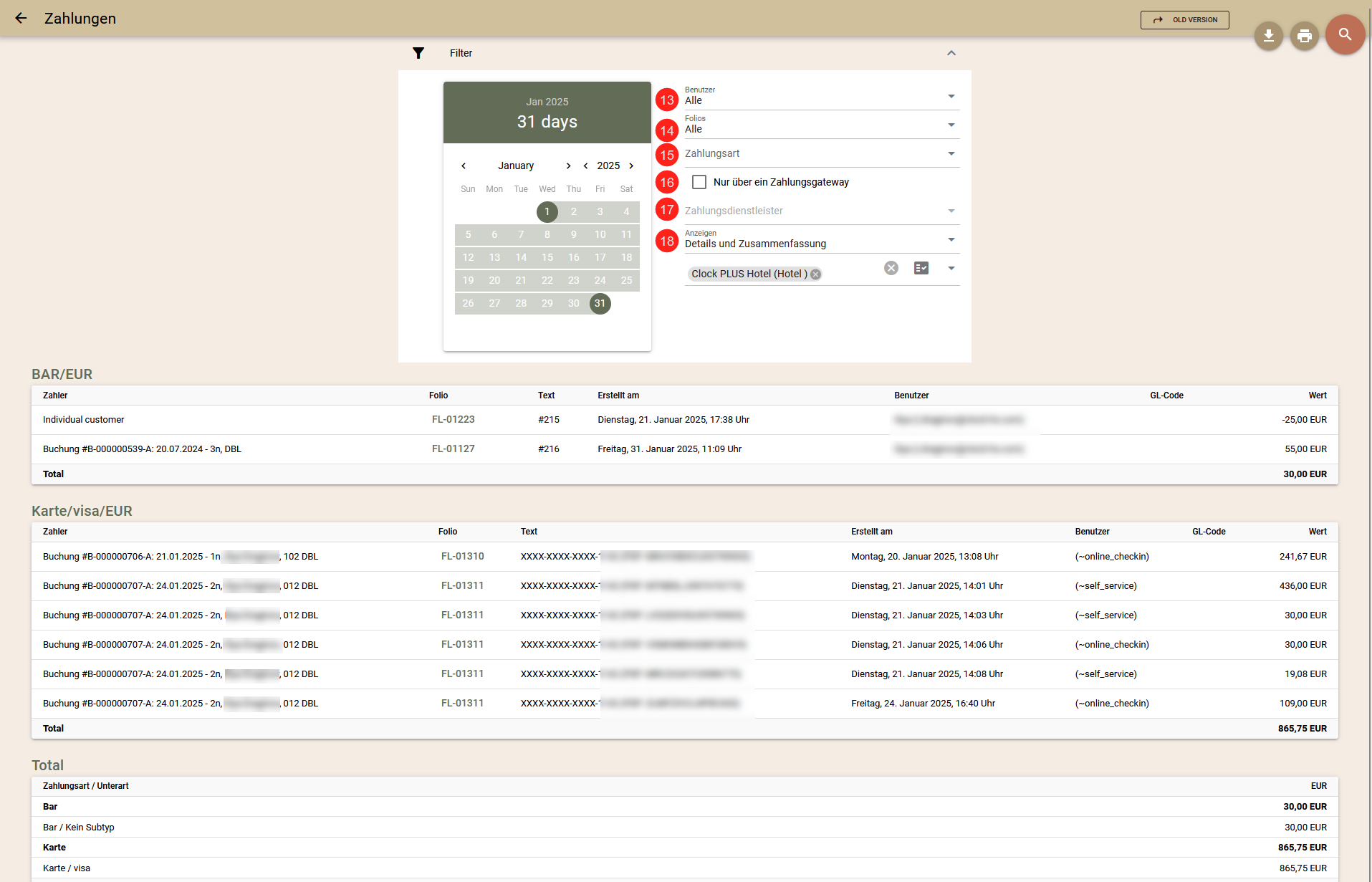Click the Karte / visa summary row
The image size is (1372, 882).
point(685,868)
